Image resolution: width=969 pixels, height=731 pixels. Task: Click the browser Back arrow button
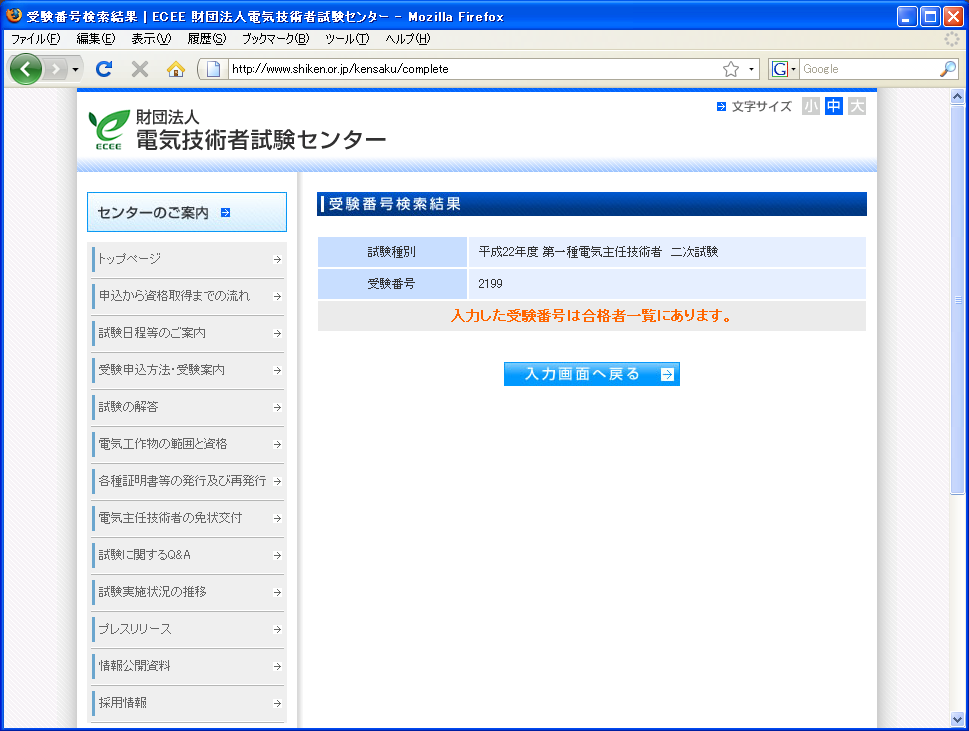tap(26, 69)
